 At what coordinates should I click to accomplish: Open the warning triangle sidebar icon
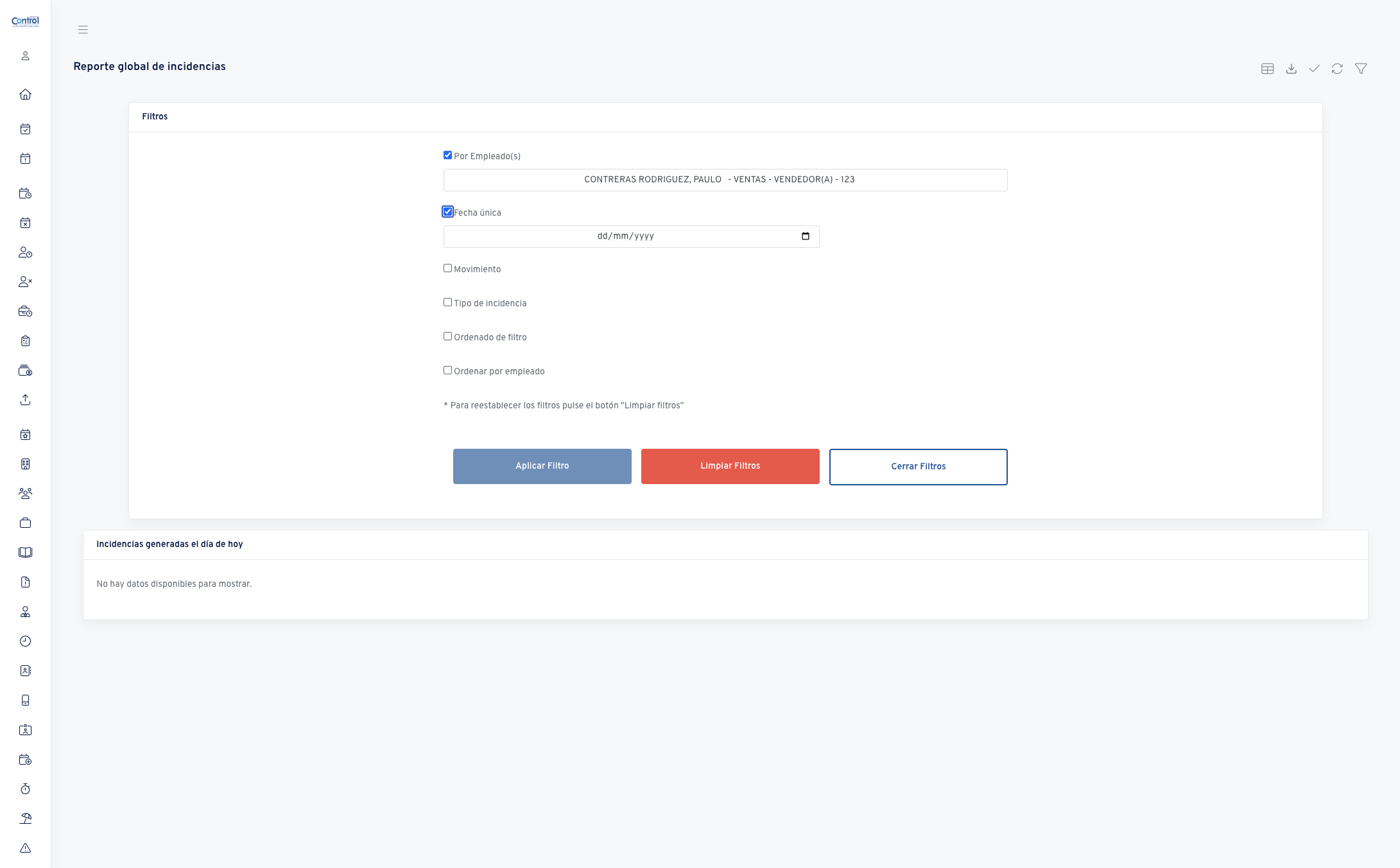(x=26, y=848)
